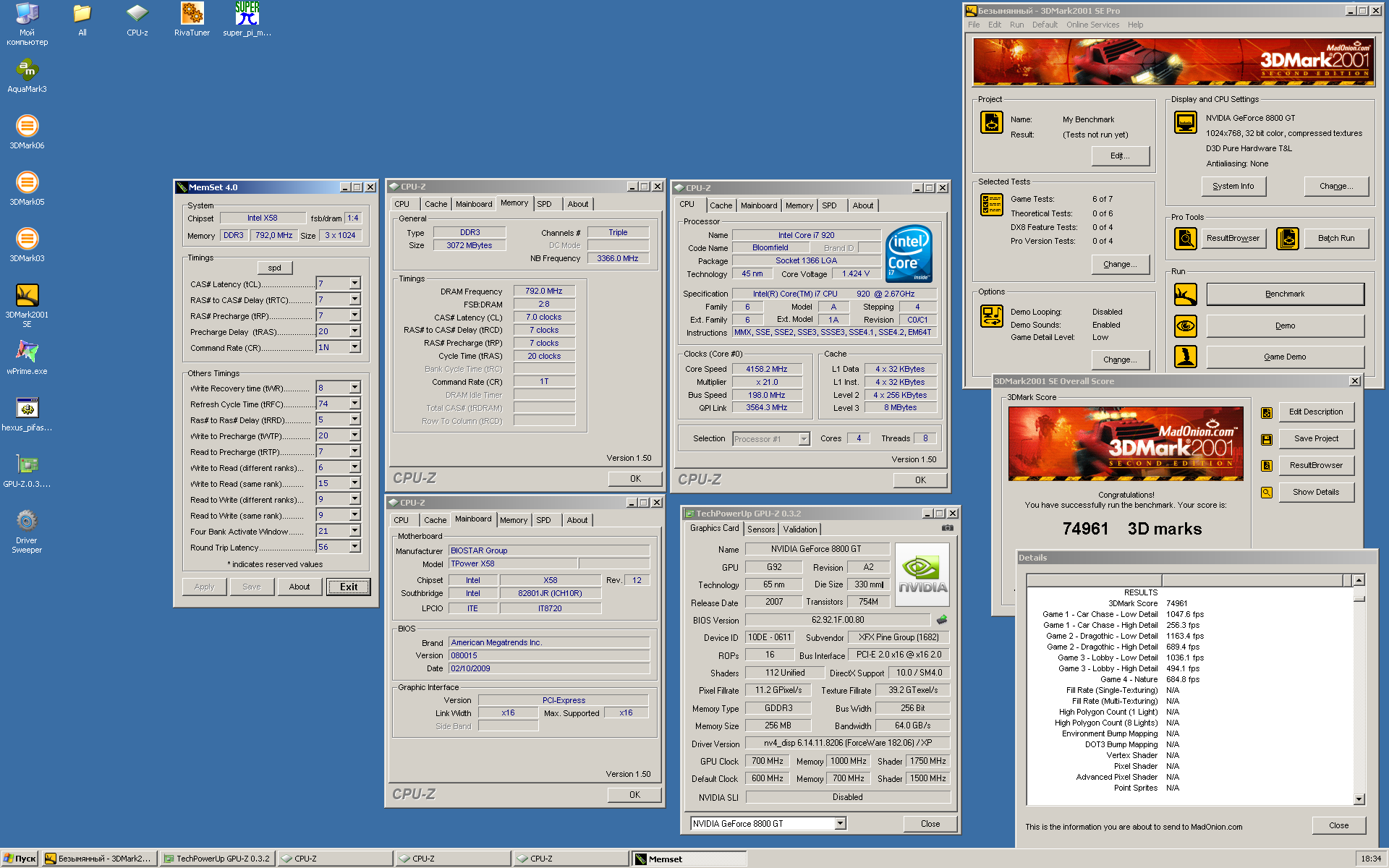Click the BIOS save chip icon in GPU-Z
This screenshot has height=868, width=1389.
941,620
